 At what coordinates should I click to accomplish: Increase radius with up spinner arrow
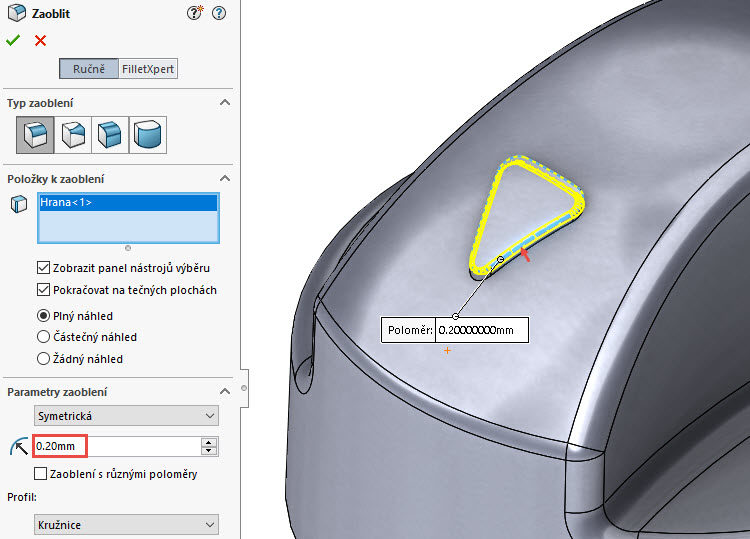[209, 442]
